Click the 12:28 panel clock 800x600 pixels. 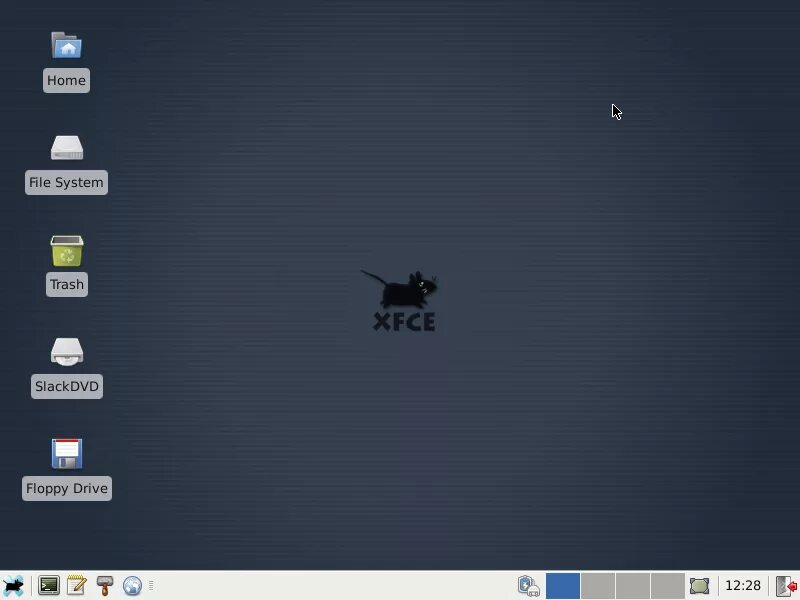(743, 586)
